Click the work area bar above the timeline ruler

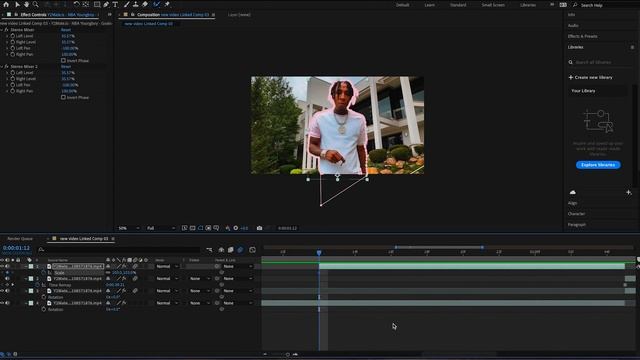coord(439,247)
